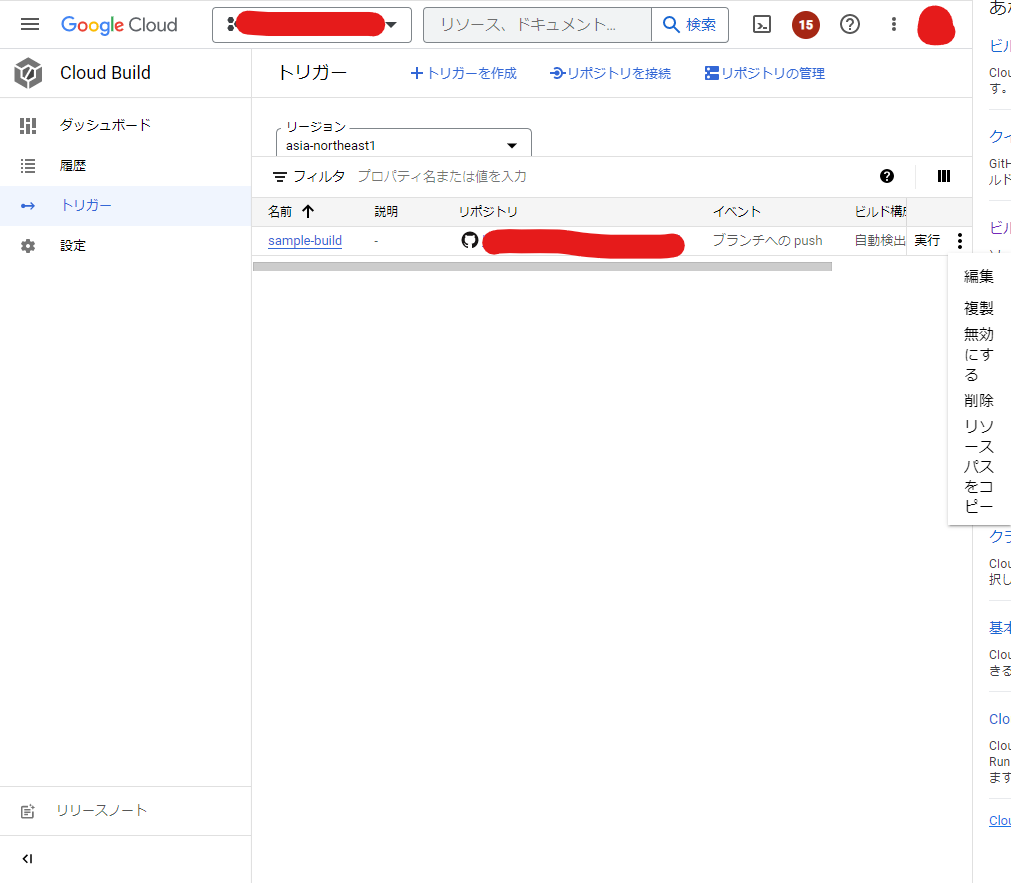Viewport: 1011px width, 883px height.
Task: Click the フィルタ filter icon
Action: click(x=279, y=177)
